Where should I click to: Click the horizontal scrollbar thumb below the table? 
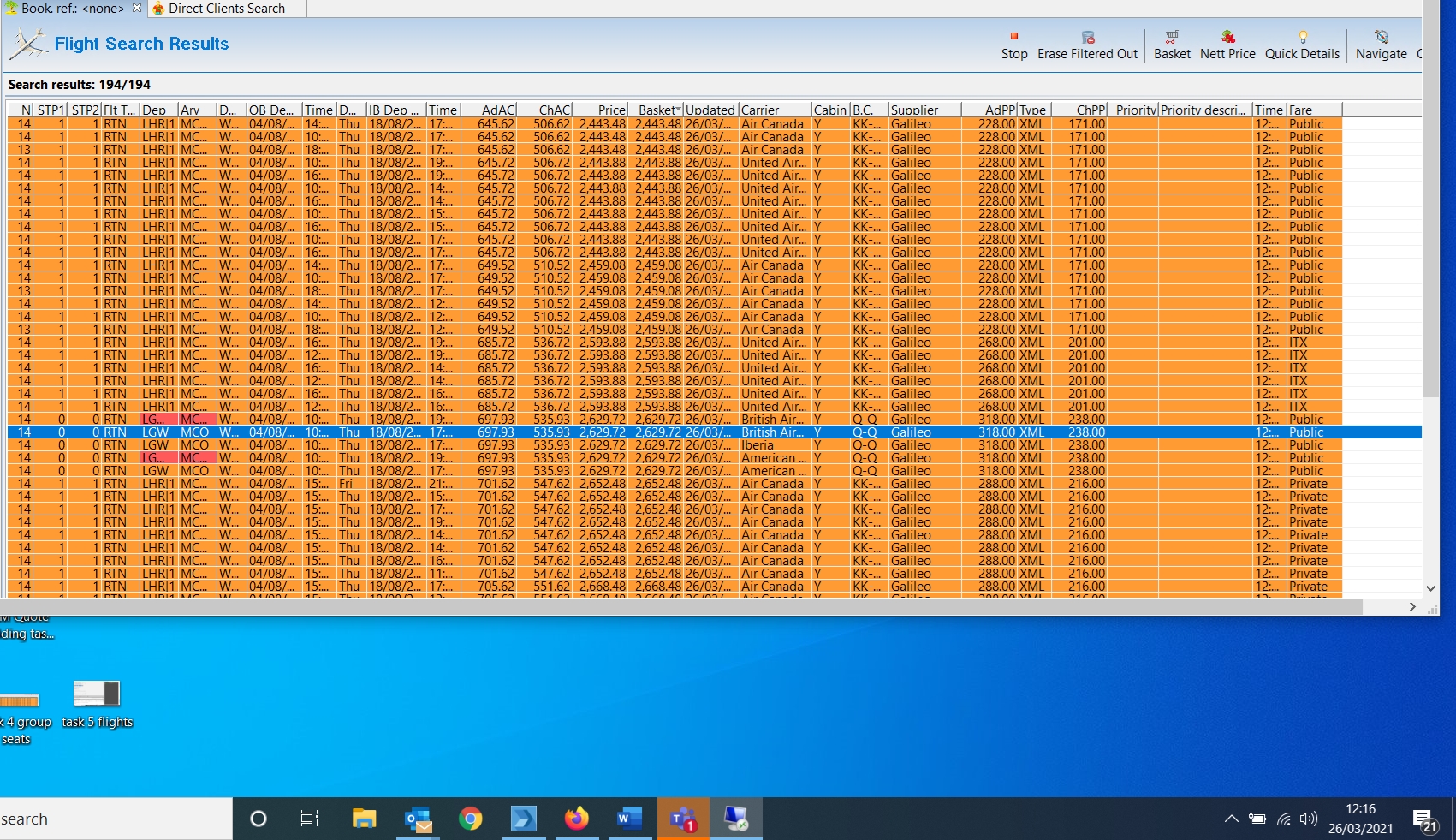pyautogui.click(x=681, y=606)
